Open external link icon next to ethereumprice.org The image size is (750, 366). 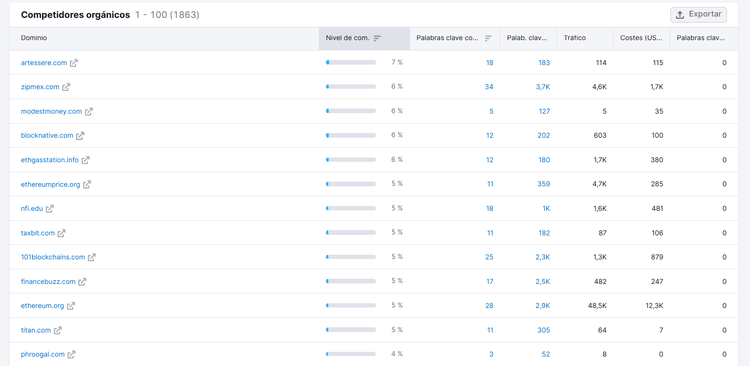(87, 184)
